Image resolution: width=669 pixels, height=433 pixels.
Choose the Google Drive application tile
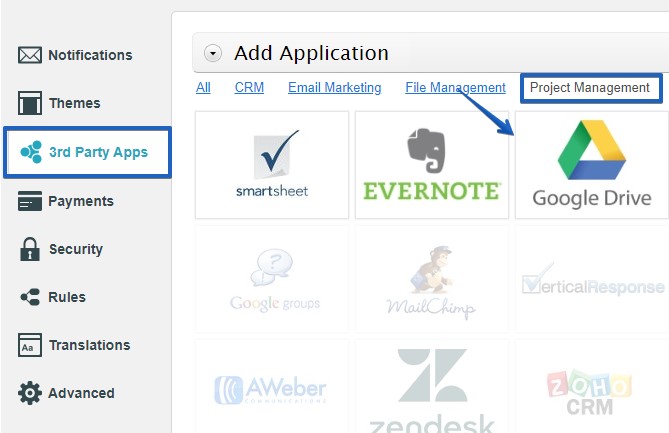point(591,165)
